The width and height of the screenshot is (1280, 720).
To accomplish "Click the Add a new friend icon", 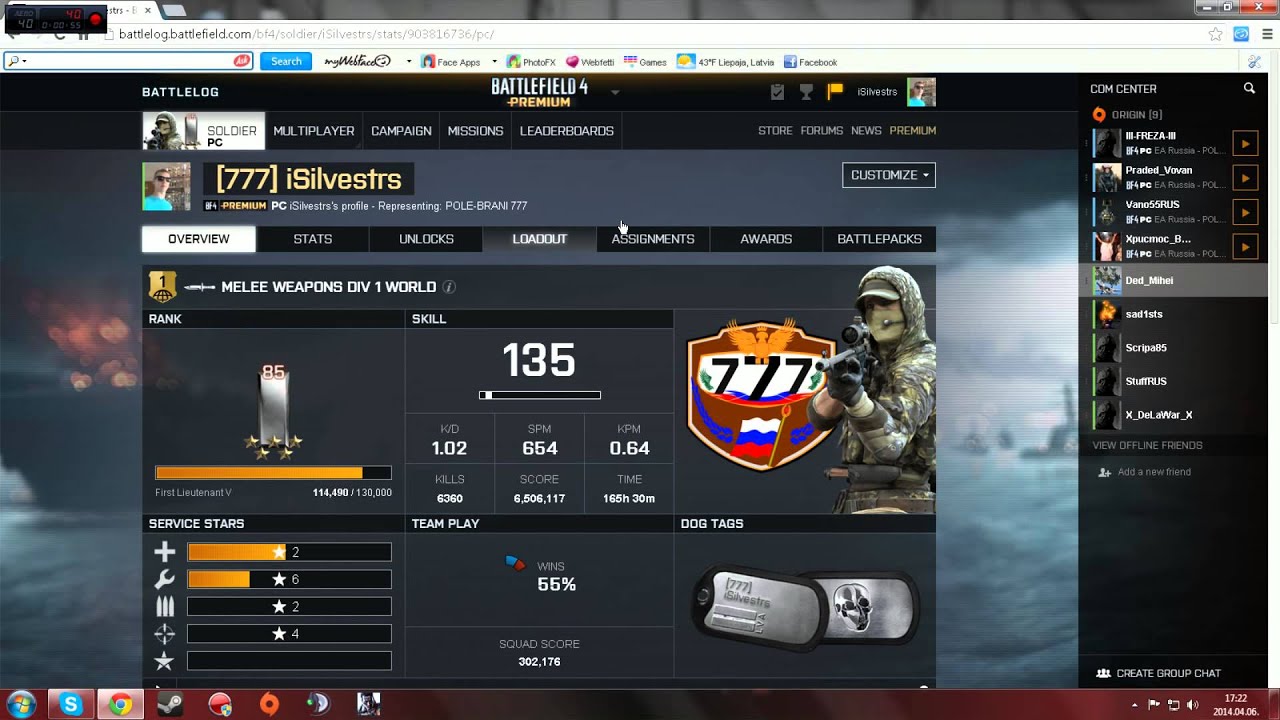I will 1104,472.
